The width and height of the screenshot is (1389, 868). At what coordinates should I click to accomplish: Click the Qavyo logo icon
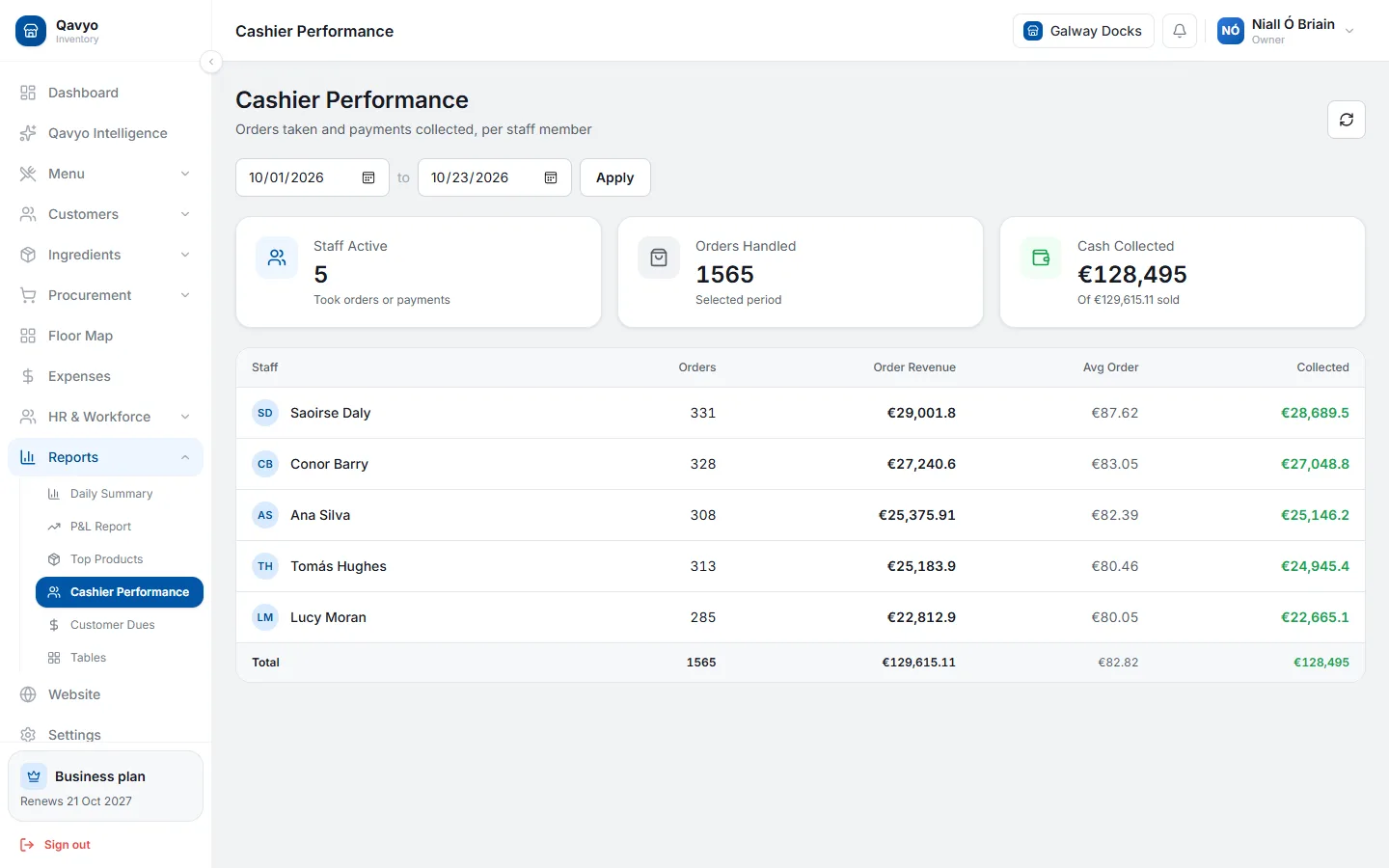[x=31, y=31]
